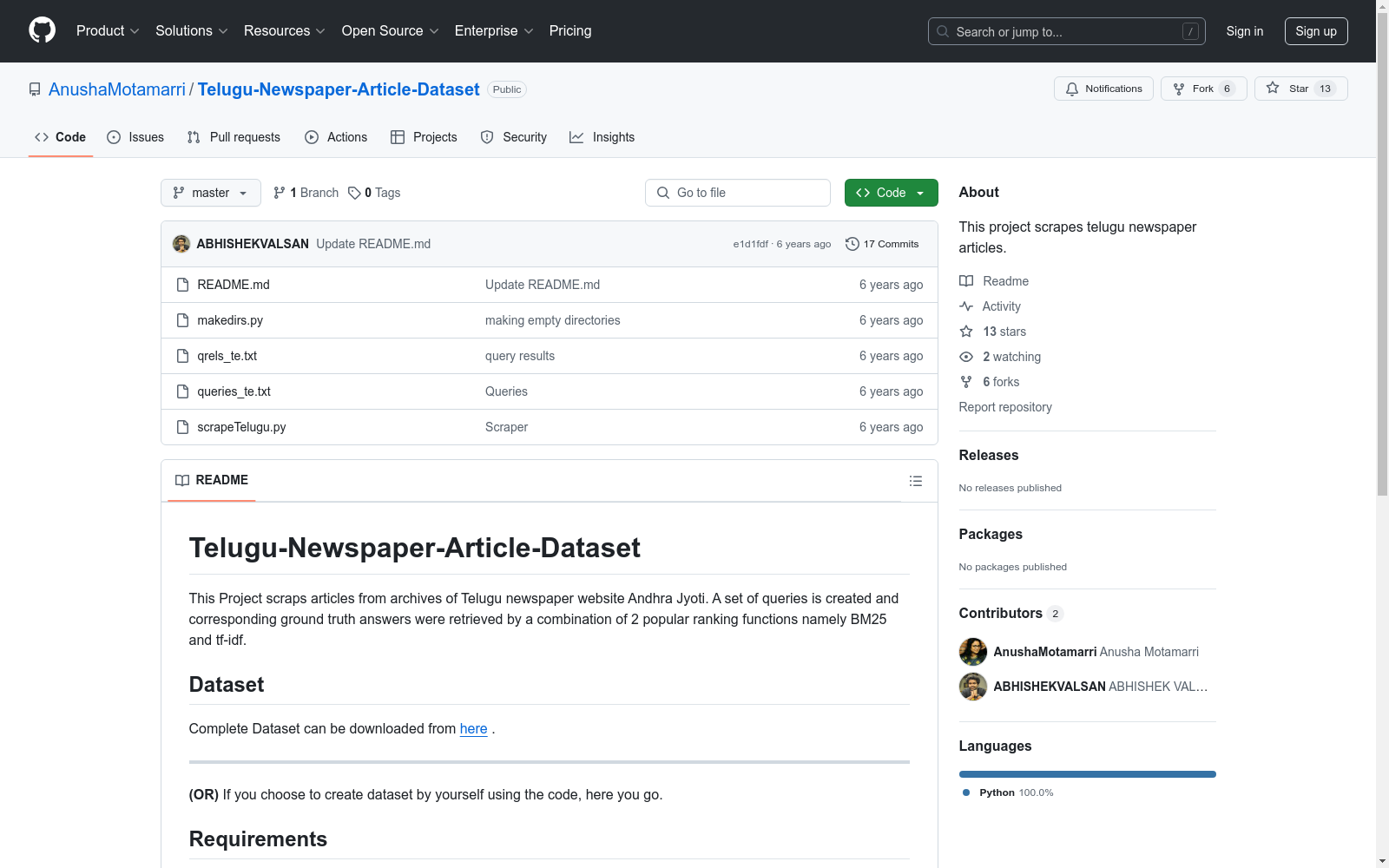Screen dimensions: 1389x868
Task: Click the eye icon beside 2 watching
Action: pos(966,357)
